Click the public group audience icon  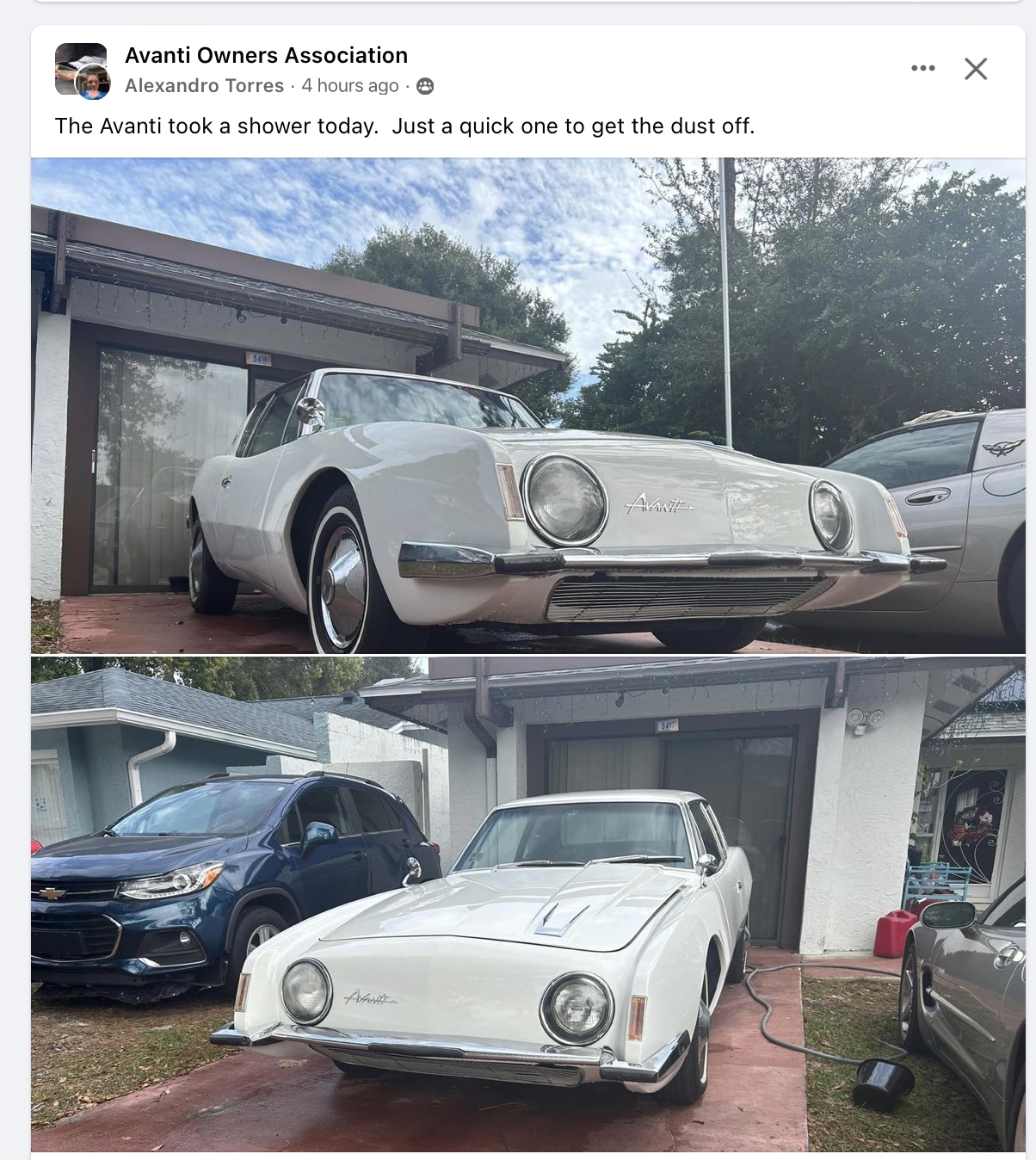click(x=425, y=86)
